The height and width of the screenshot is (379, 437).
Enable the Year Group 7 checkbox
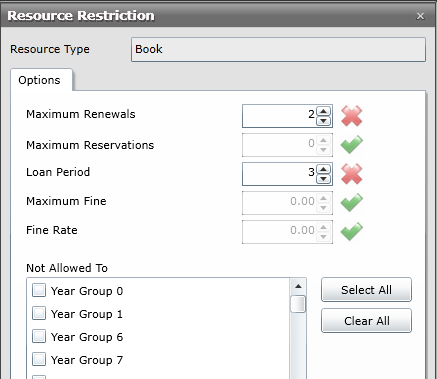39,359
